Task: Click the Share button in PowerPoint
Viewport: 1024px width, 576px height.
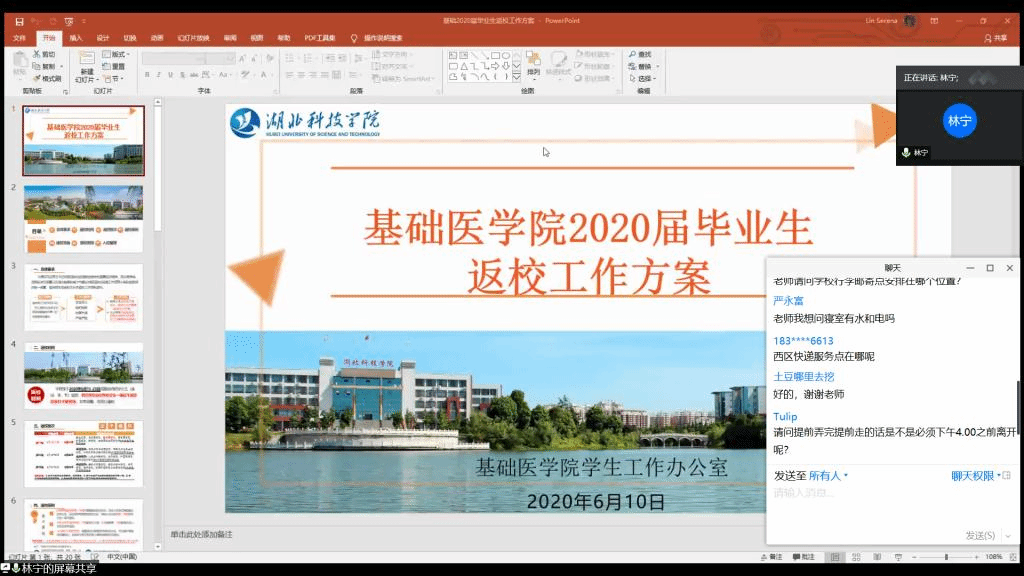Action: (996, 38)
